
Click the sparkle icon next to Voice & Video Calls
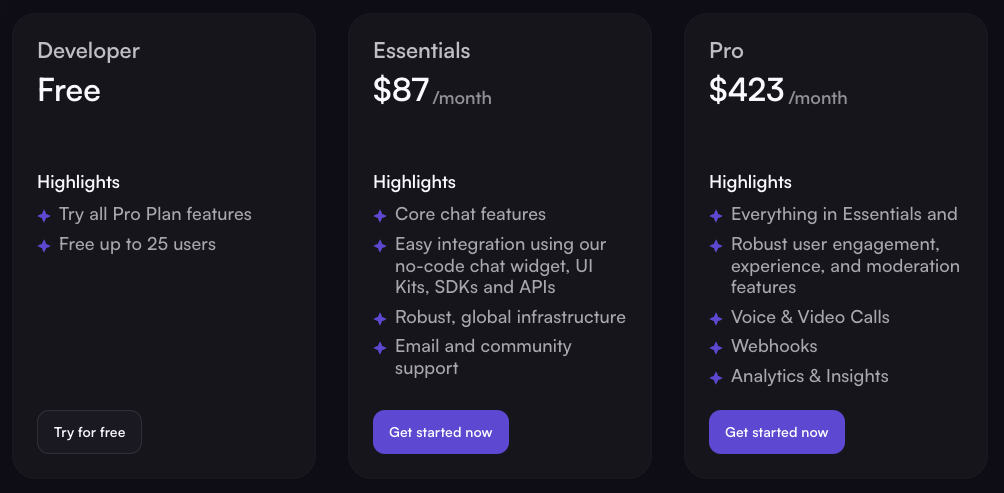[716, 319]
